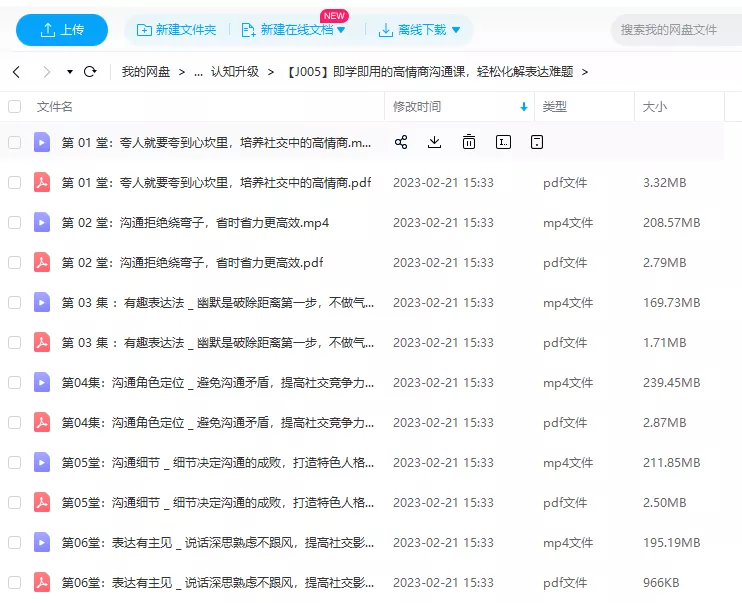Screen dimensions: 742x603
Task: Navigate to 我的网盘 in breadcrumb
Action: 146,72
